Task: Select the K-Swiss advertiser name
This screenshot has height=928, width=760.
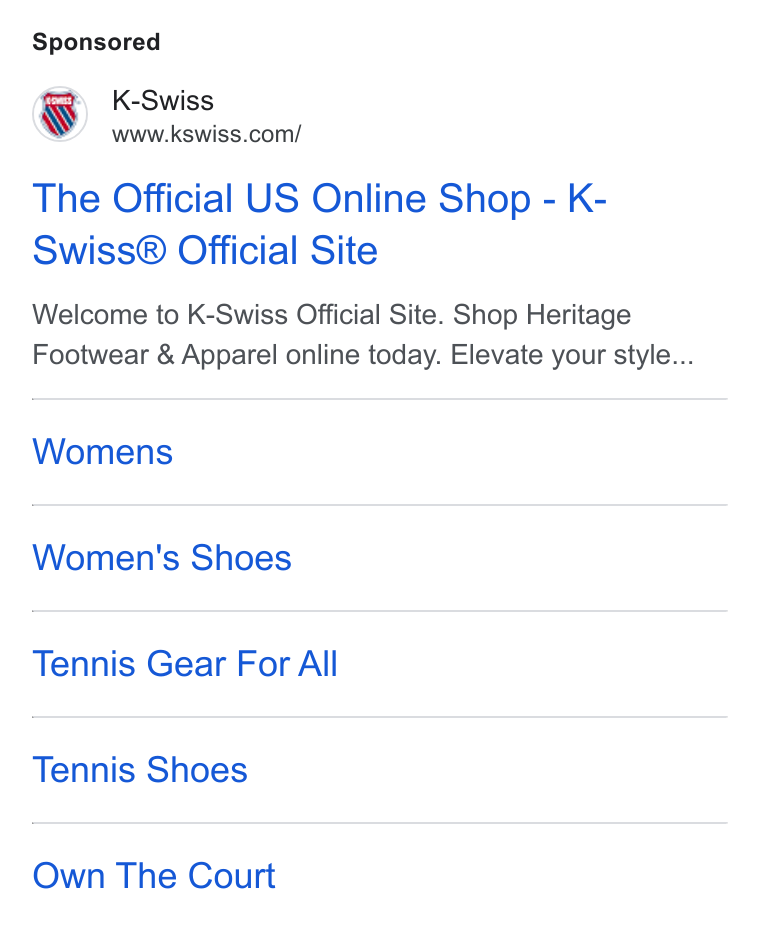Action: click(163, 101)
